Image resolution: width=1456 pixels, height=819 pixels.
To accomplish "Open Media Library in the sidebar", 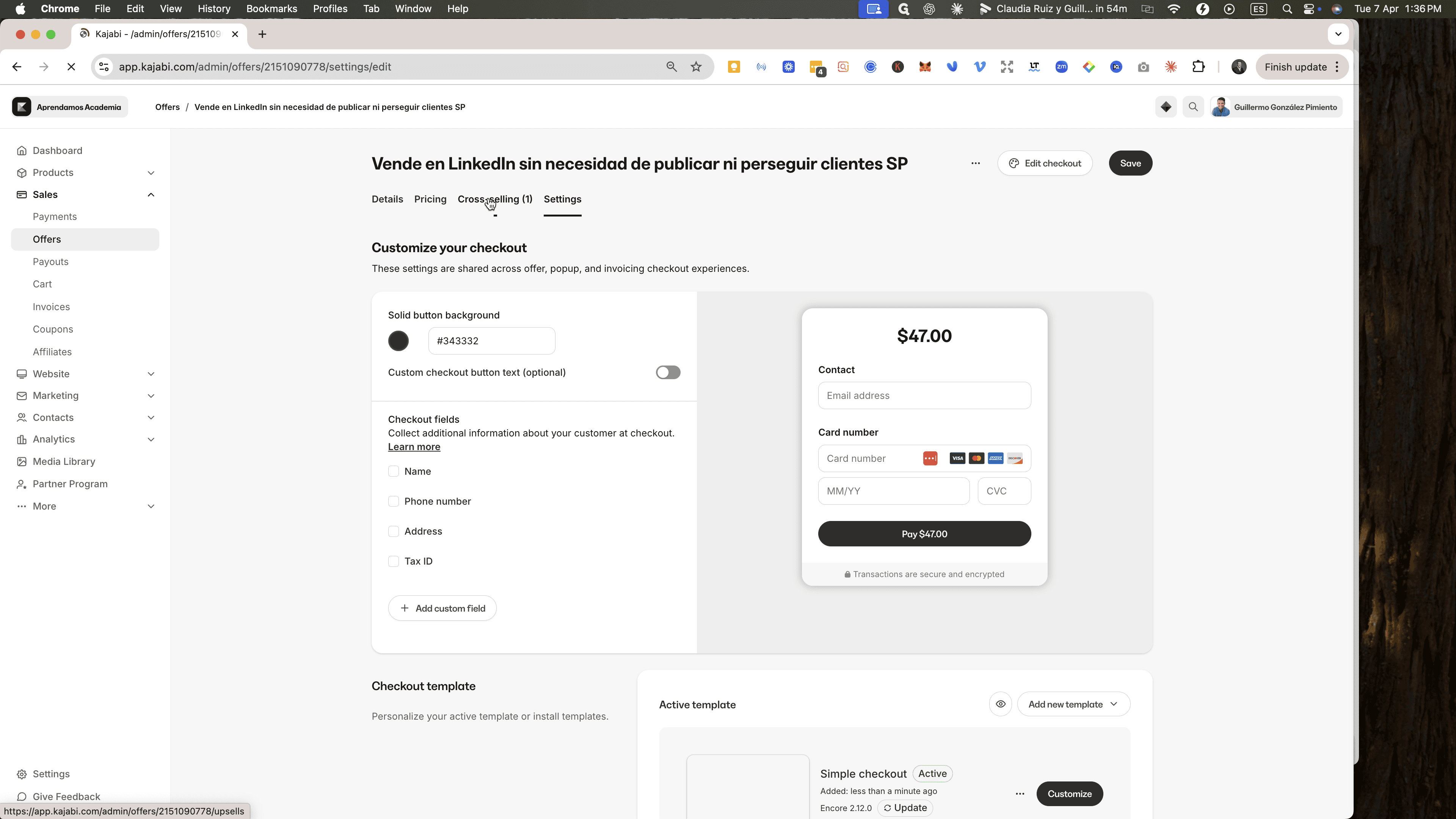I will coord(64,461).
